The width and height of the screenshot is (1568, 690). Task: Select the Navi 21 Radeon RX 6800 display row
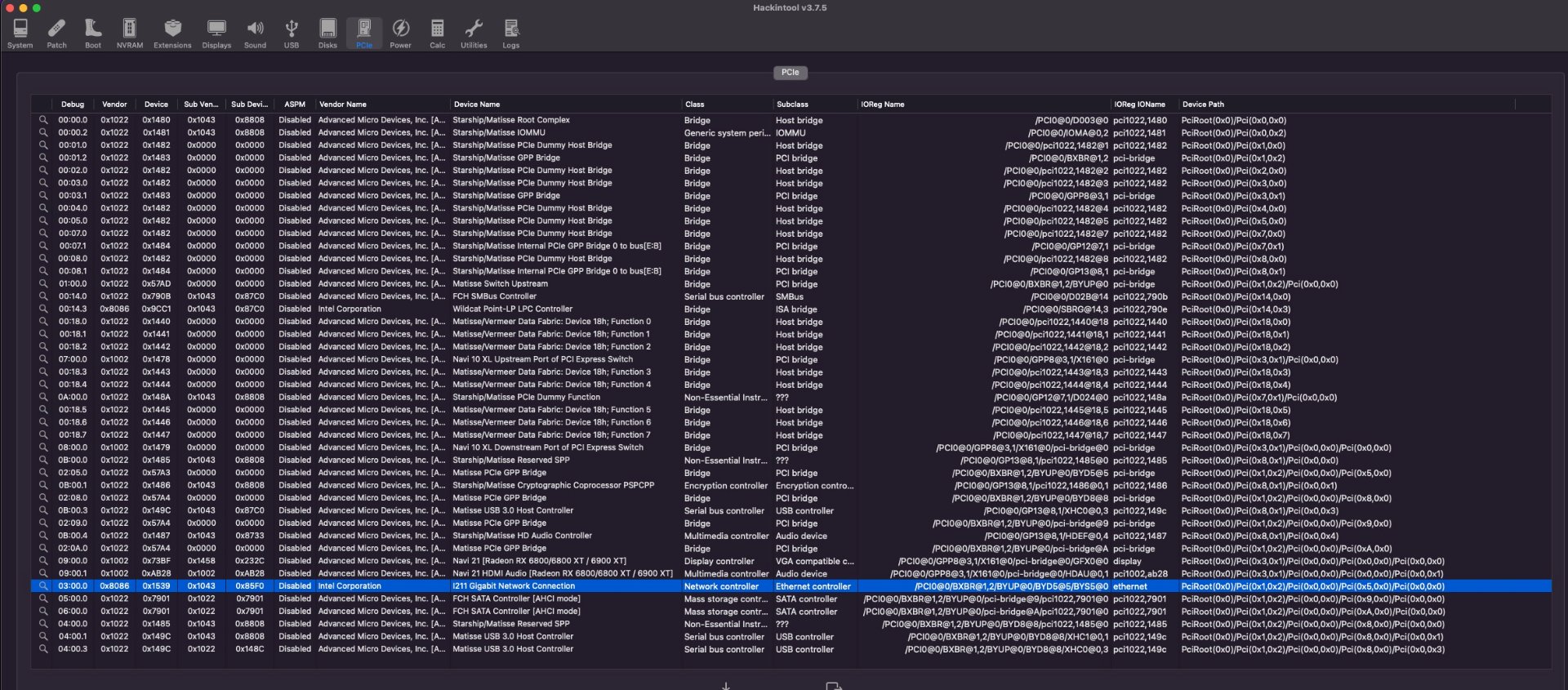[x=539, y=561]
